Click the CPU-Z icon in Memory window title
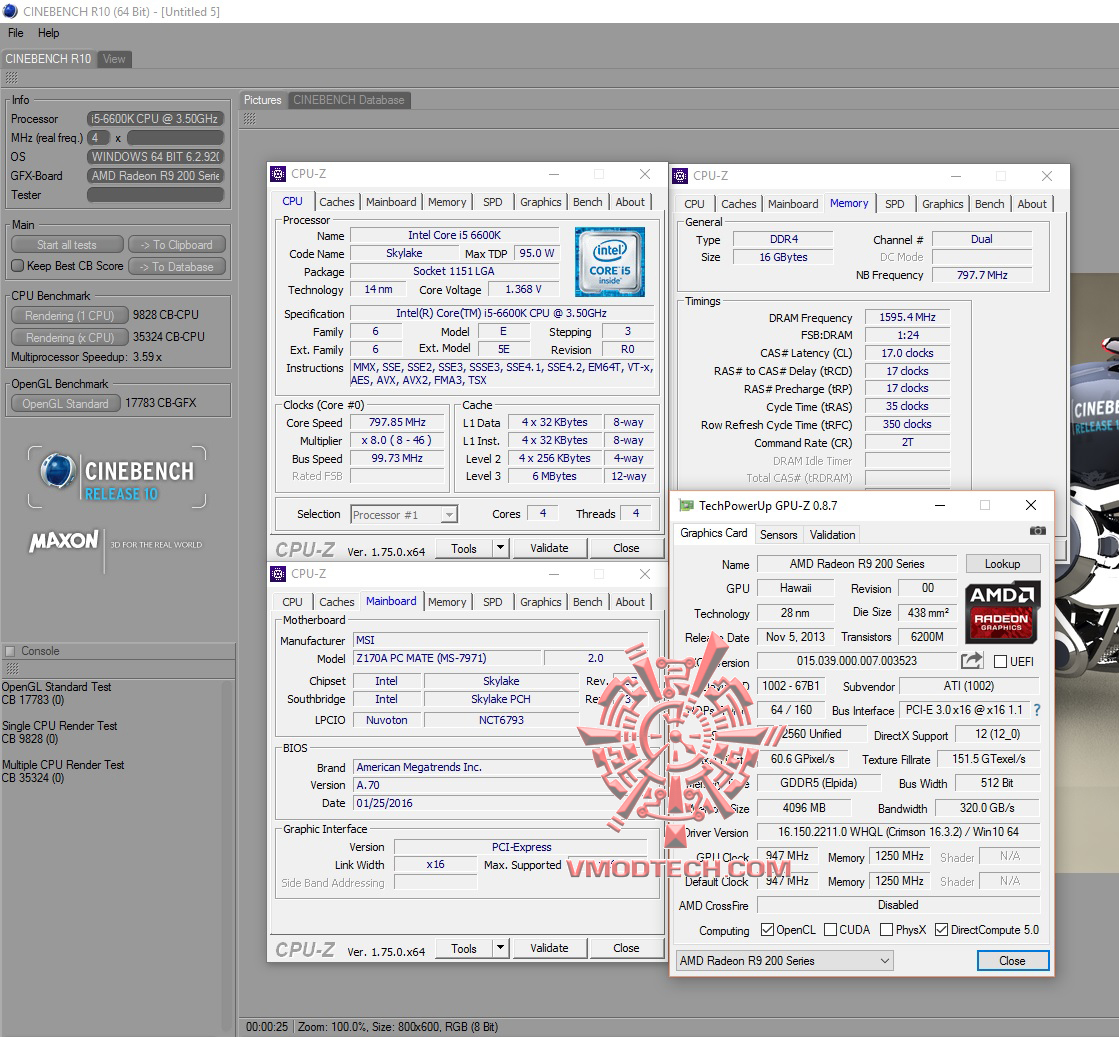This screenshot has width=1119, height=1037. 680,176
